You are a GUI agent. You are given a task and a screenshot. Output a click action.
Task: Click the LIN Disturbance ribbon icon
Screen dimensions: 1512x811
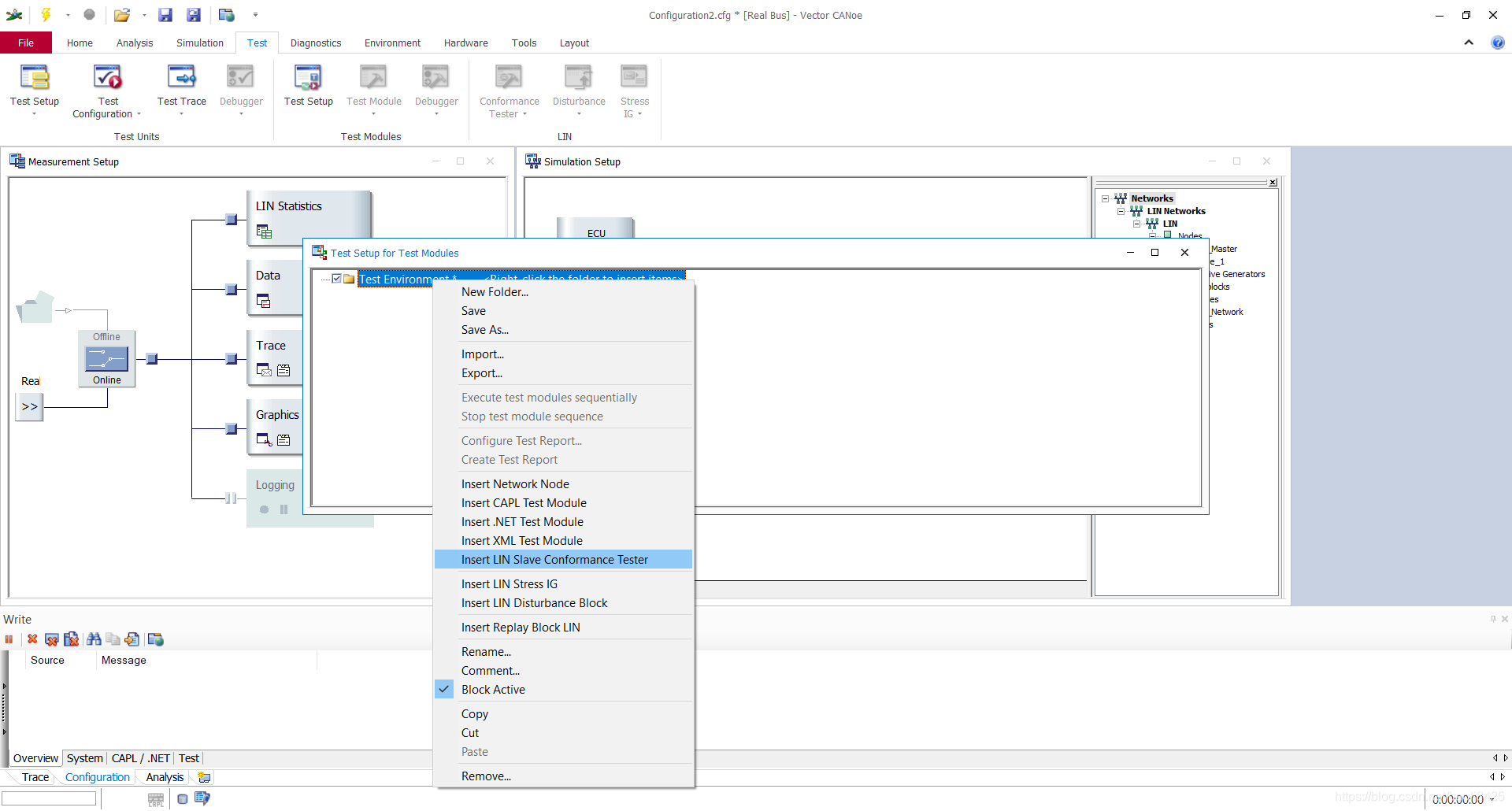[x=579, y=77]
